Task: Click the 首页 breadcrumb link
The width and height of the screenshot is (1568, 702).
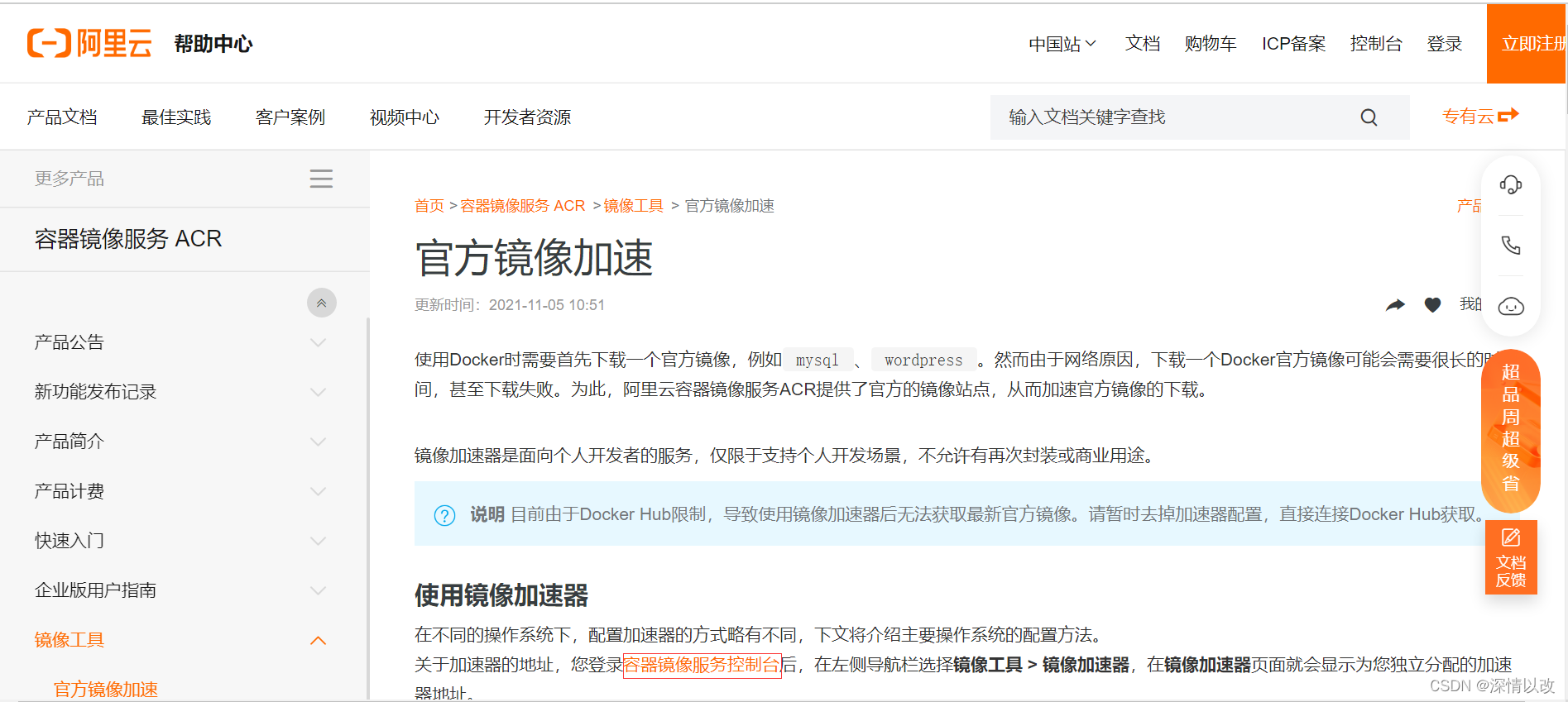Action: tap(429, 206)
